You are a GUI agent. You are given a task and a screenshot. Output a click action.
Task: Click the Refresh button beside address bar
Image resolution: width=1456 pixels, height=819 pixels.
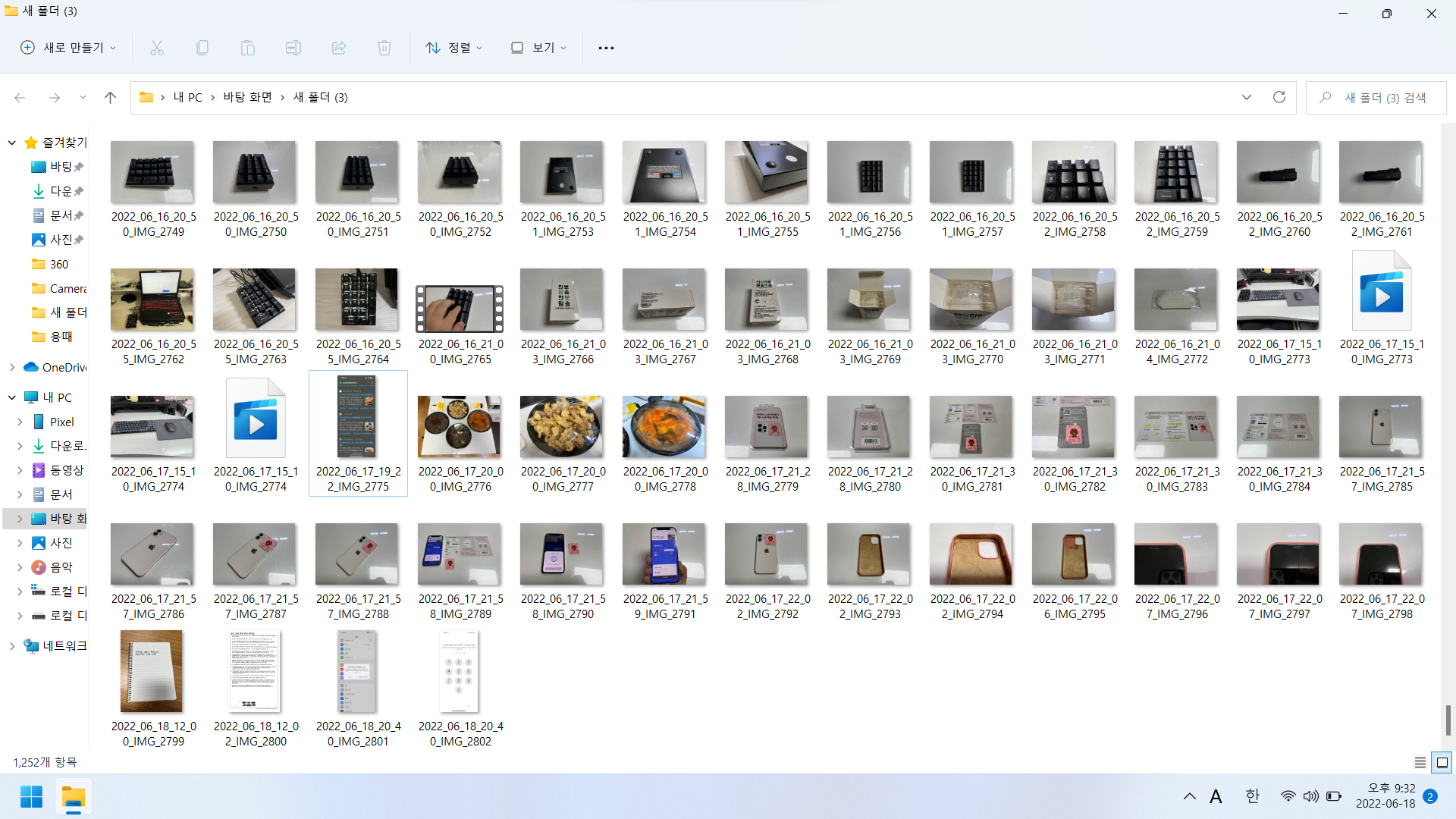(x=1279, y=97)
